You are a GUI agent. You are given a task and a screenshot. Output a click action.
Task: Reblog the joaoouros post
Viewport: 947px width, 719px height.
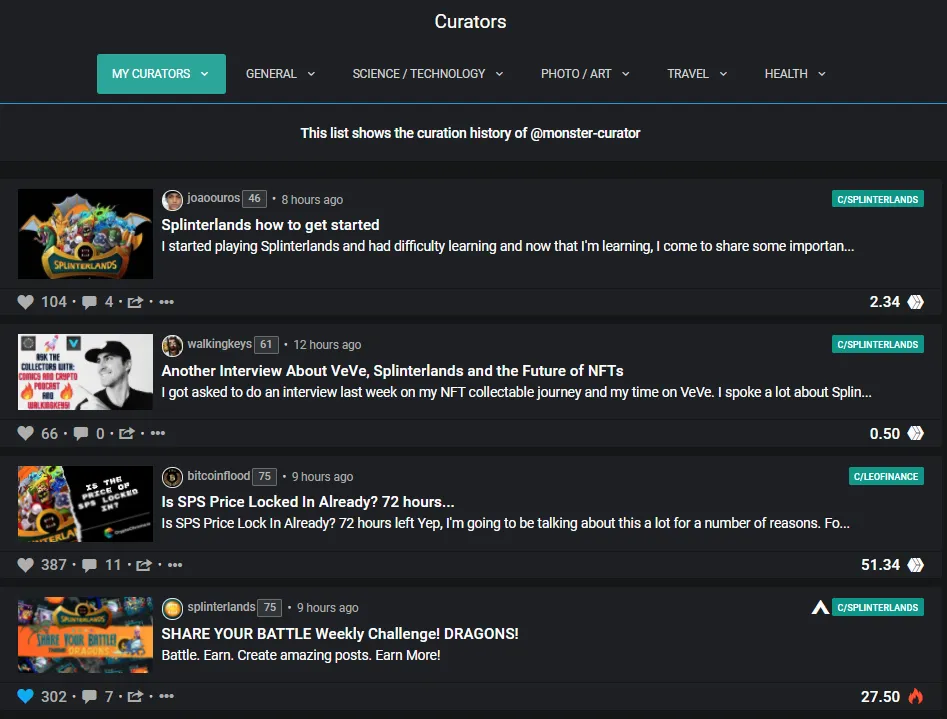(135, 302)
